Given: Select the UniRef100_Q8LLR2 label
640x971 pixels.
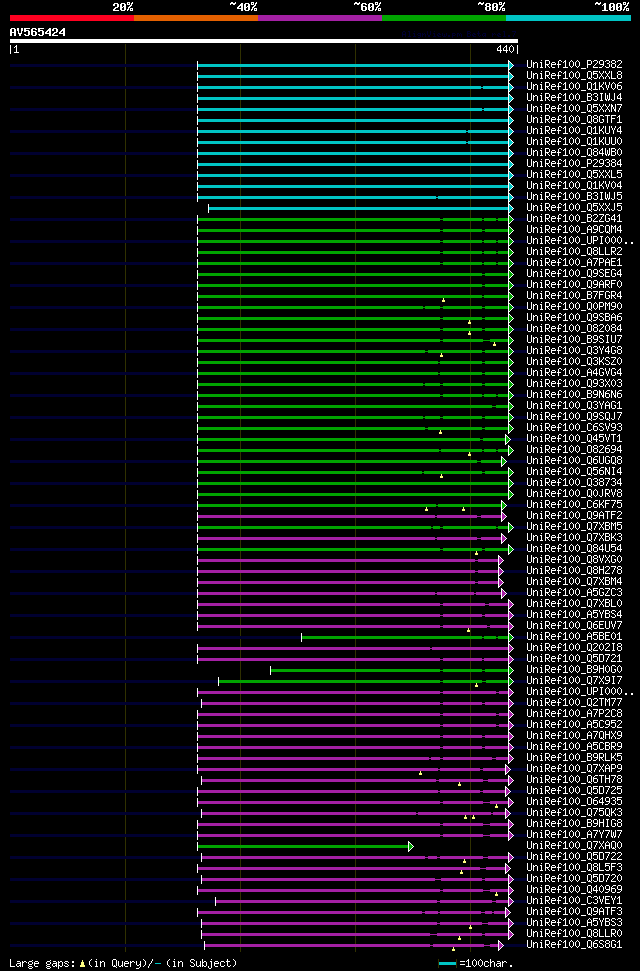Looking at the screenshot, I should (x=574, y=251).
